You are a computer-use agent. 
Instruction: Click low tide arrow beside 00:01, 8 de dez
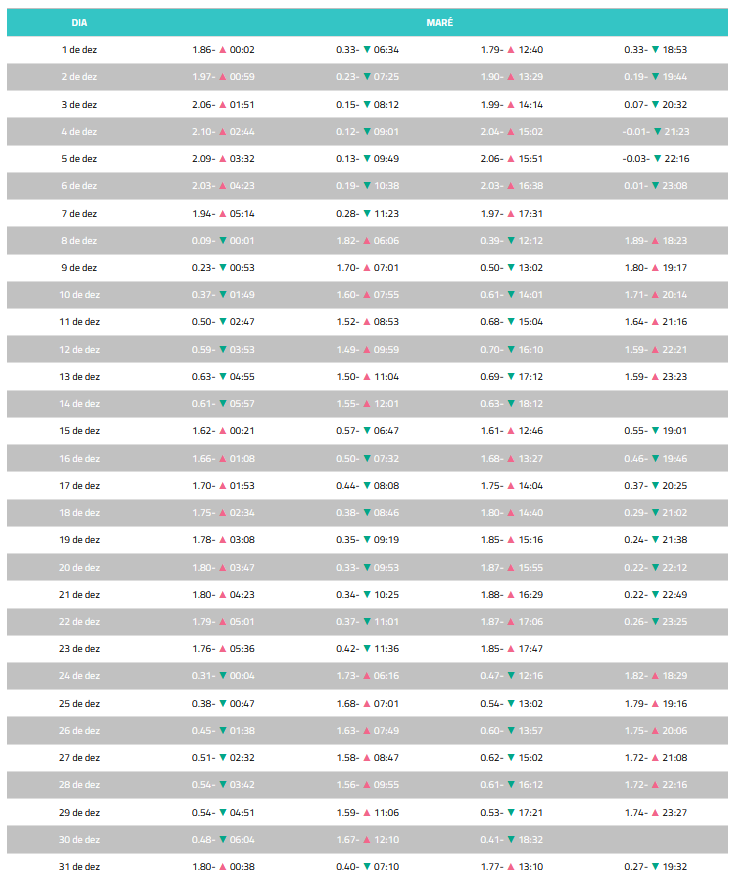[x=223, y=240]
